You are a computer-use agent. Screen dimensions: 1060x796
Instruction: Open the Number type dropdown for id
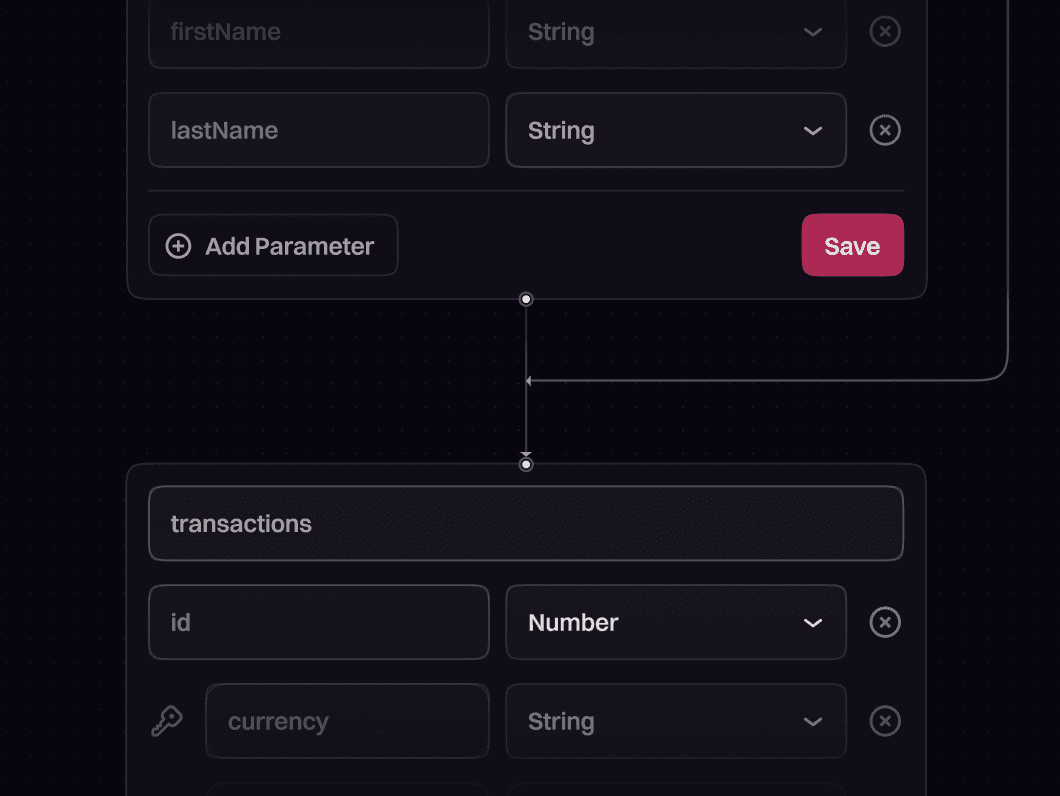(812, 622)
